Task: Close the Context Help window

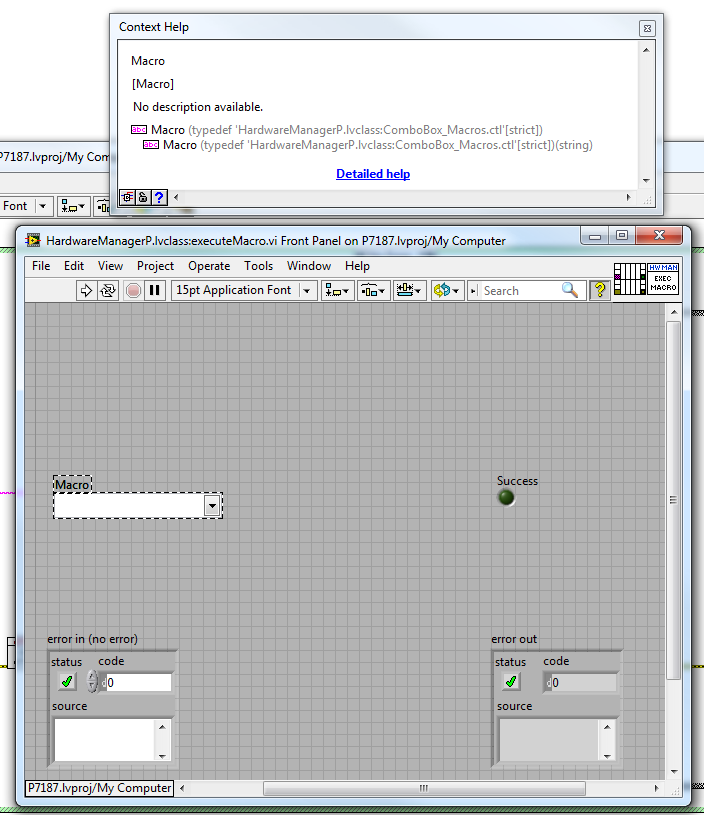Action: coord(647,29)
